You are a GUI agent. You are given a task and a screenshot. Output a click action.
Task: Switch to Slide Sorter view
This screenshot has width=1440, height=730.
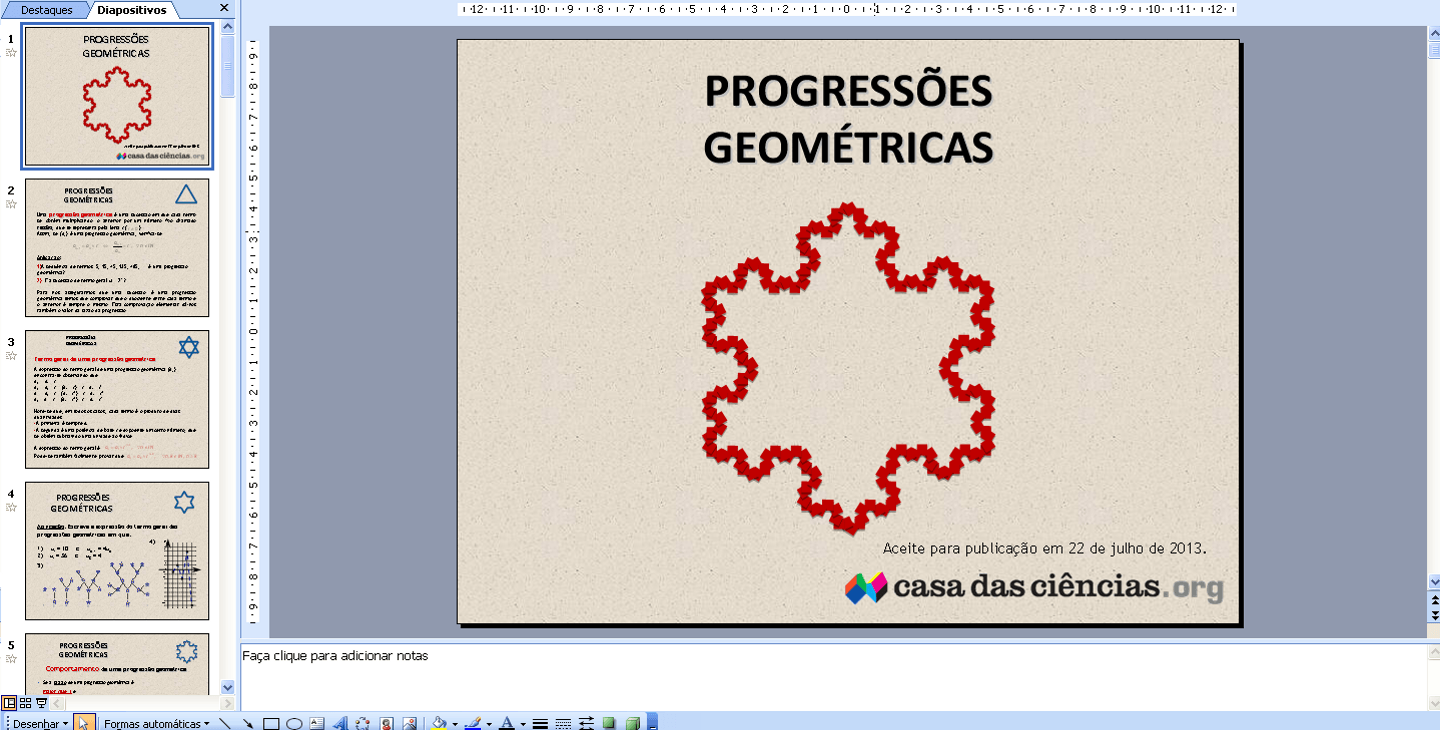pos(26,703)
